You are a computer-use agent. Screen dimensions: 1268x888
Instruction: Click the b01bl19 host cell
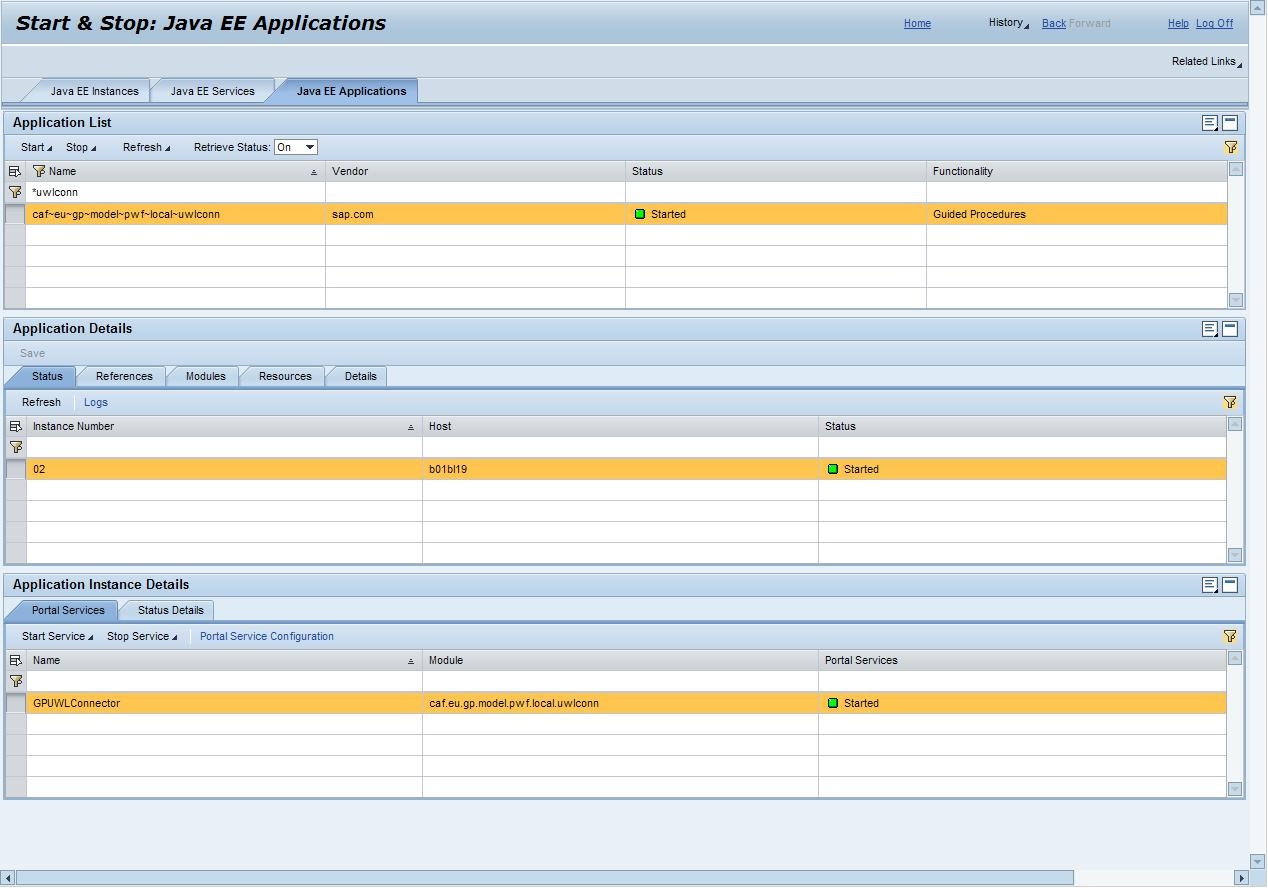click(620, 469)
